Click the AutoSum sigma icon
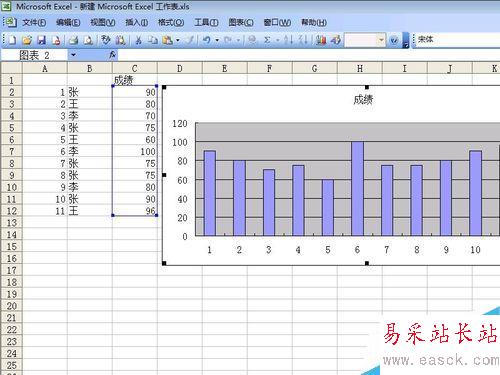Viewport: 500px width, 375px height. pos(267,40)
